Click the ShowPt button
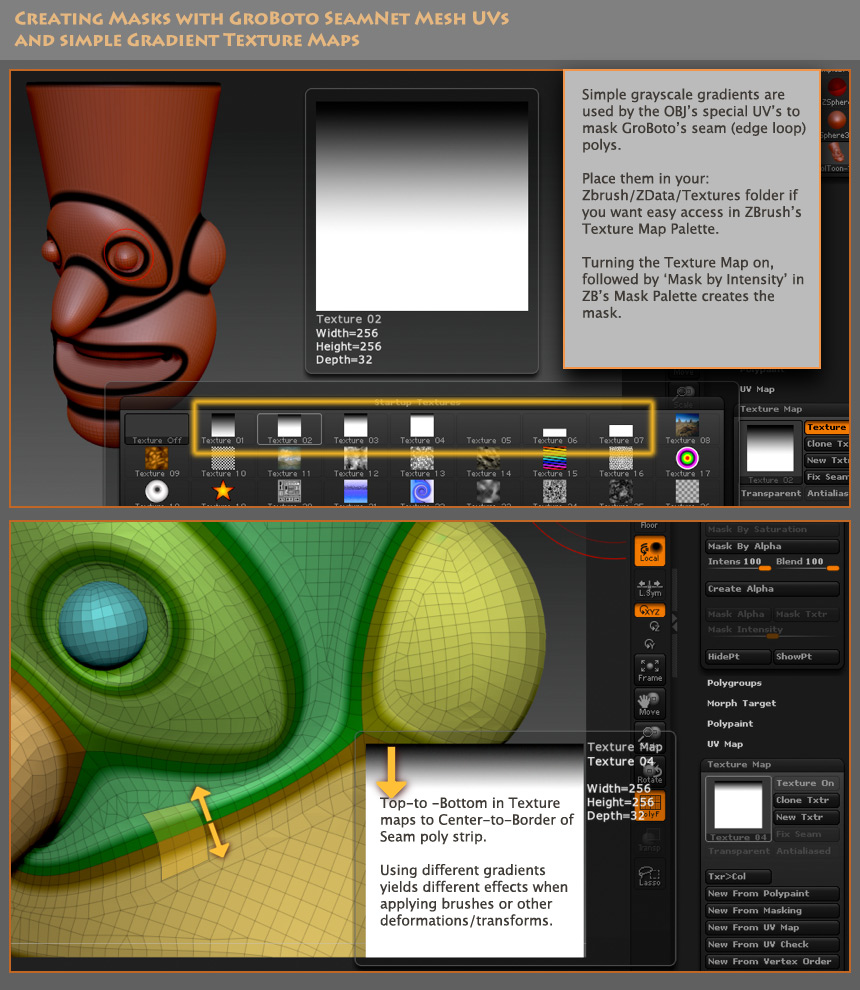The width and height of the screenshot is (860, 990). 806,657
